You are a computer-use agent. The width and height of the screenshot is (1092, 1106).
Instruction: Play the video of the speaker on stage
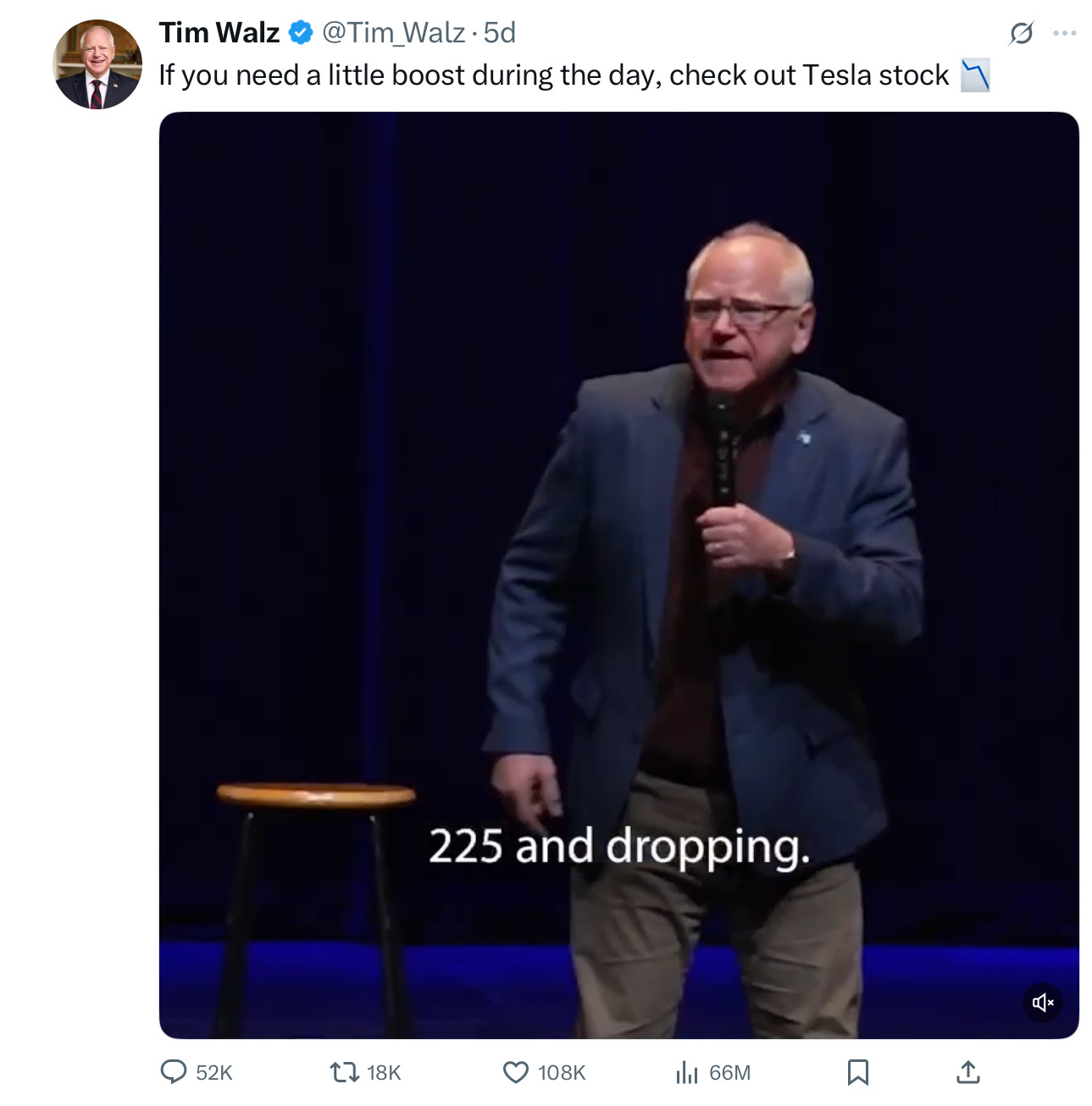point(618,575)
